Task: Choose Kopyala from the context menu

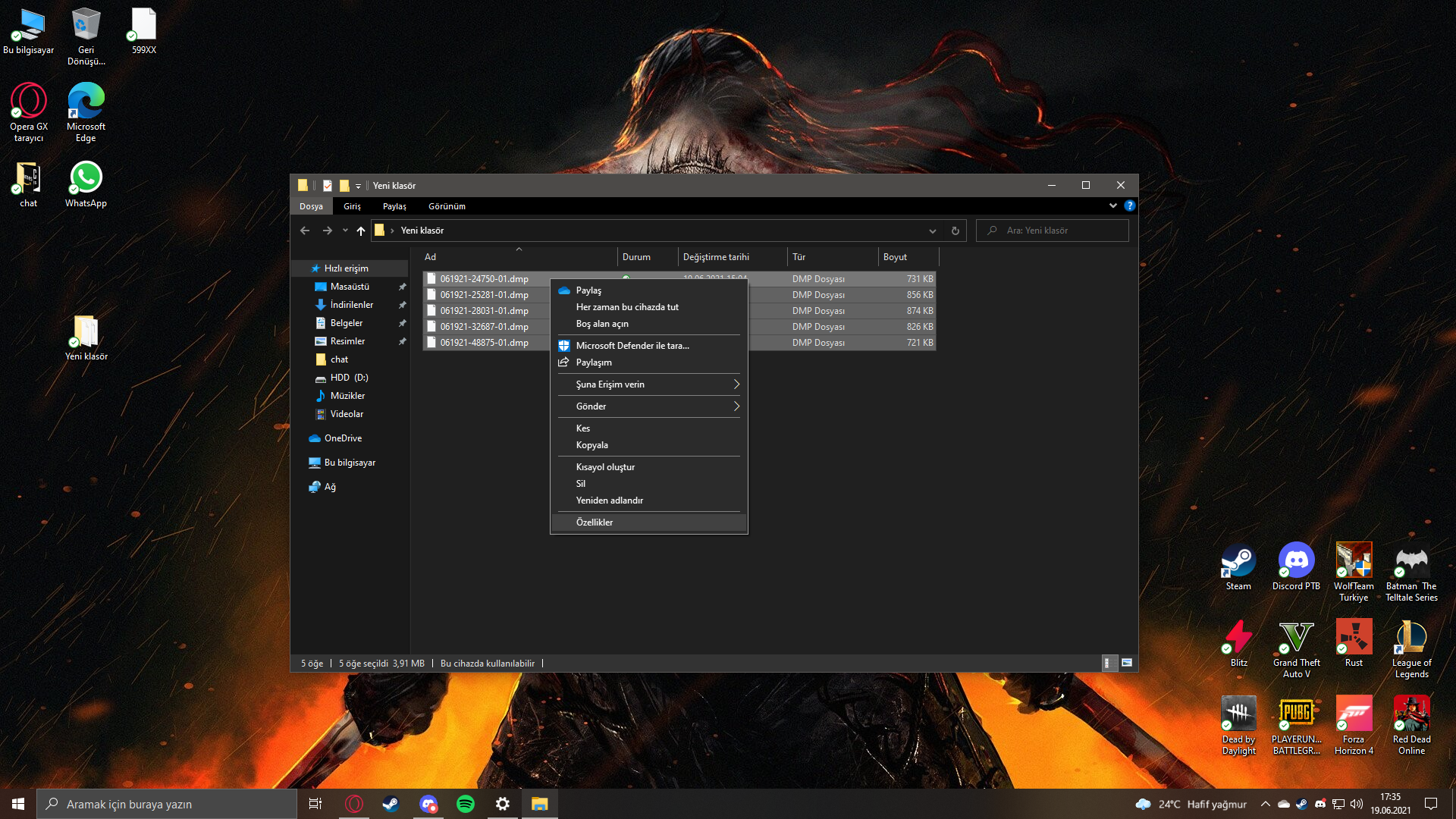Action: (x=592, y=445)
